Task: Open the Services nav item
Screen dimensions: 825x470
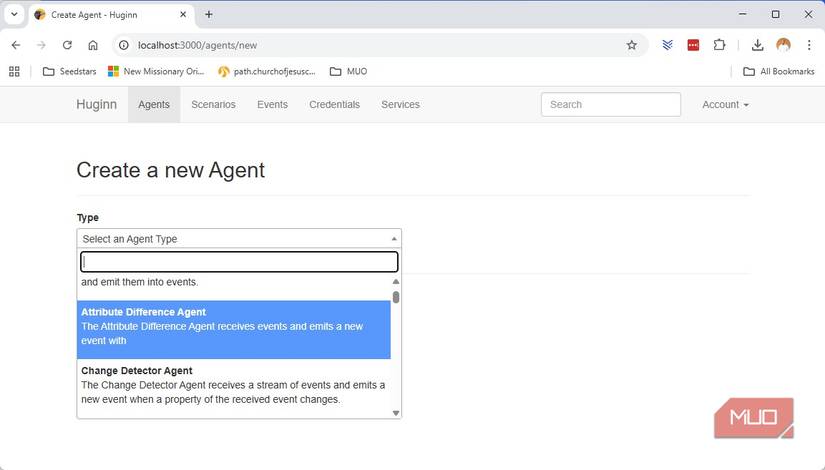Action: (400, 105)
